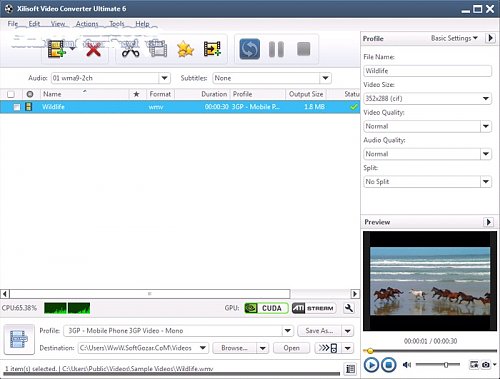Open the Destination path dropdown
Viewport: 500px width, 379px height.
(x=202, y=348)
